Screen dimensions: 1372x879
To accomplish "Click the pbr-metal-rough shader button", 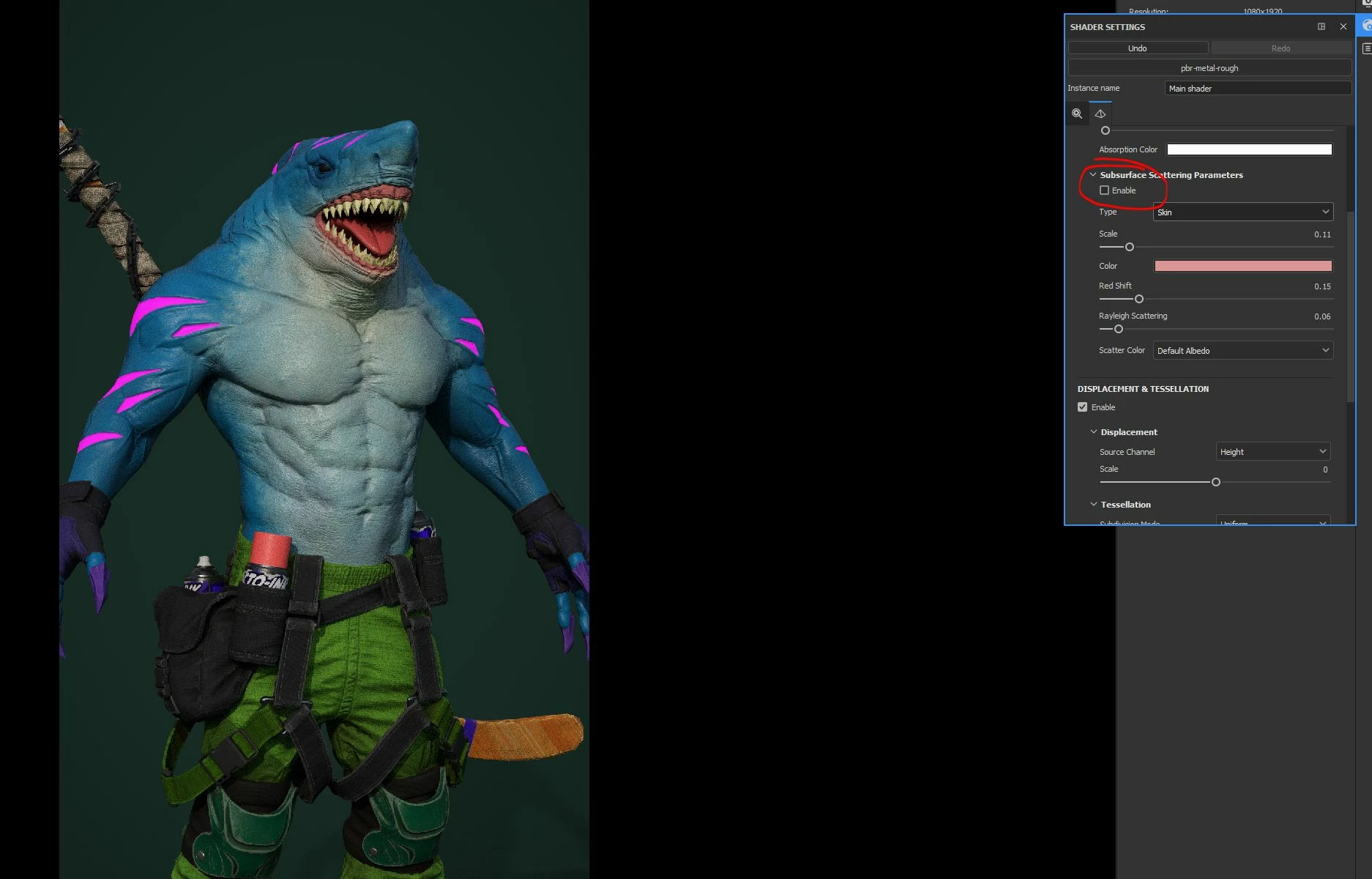I will [x=1209, y=67].
